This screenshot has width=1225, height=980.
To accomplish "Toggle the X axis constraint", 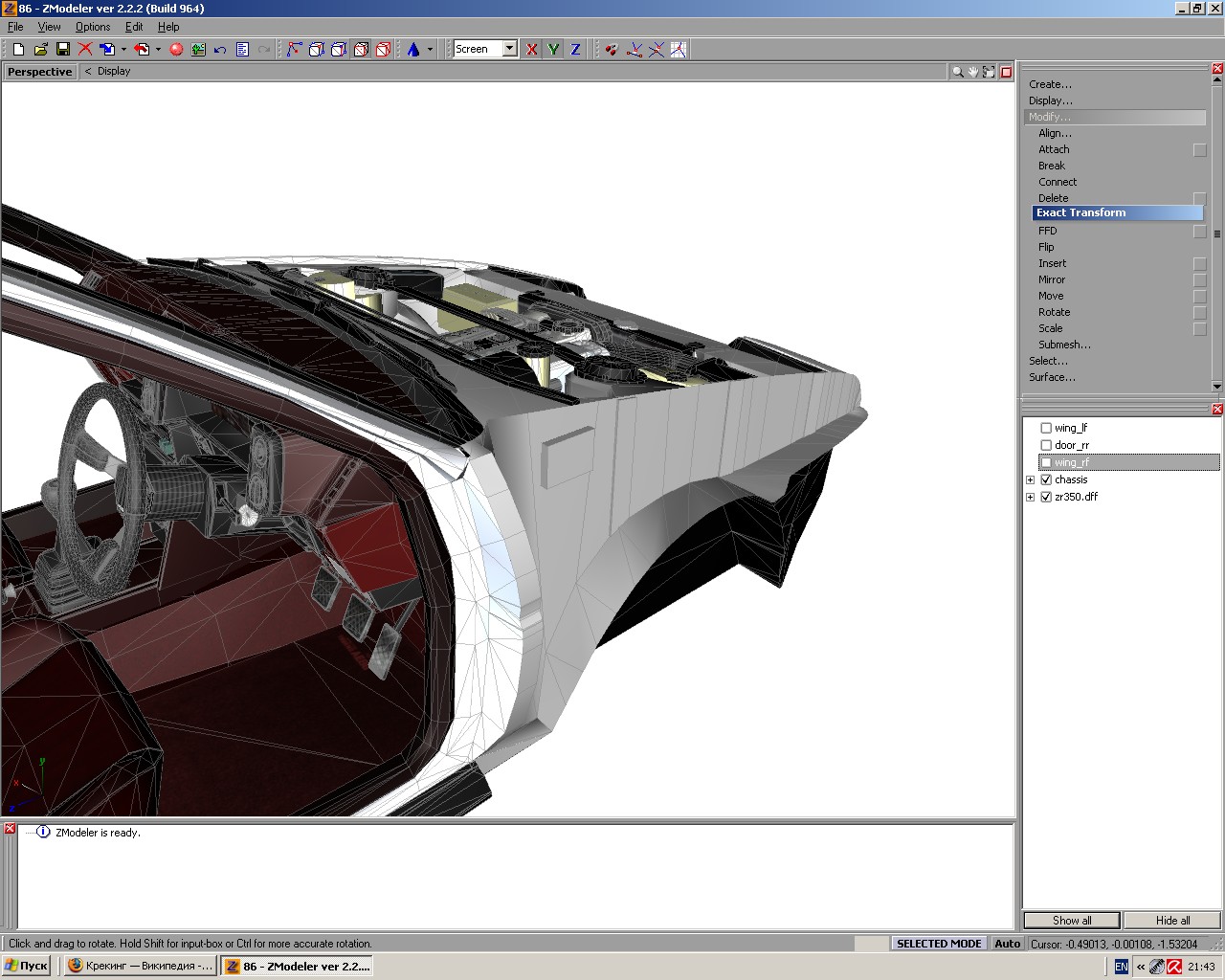I will tap(531, 49).
